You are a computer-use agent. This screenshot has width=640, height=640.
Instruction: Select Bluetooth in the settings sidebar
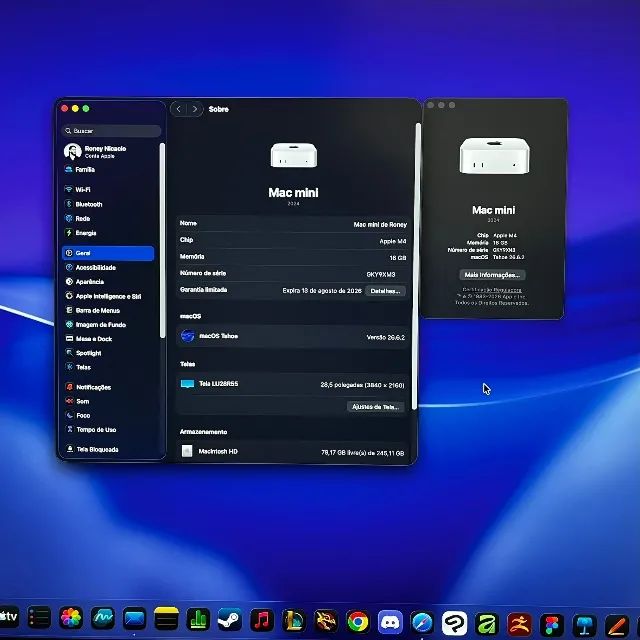pyautogui.click(x=108, y=204)
